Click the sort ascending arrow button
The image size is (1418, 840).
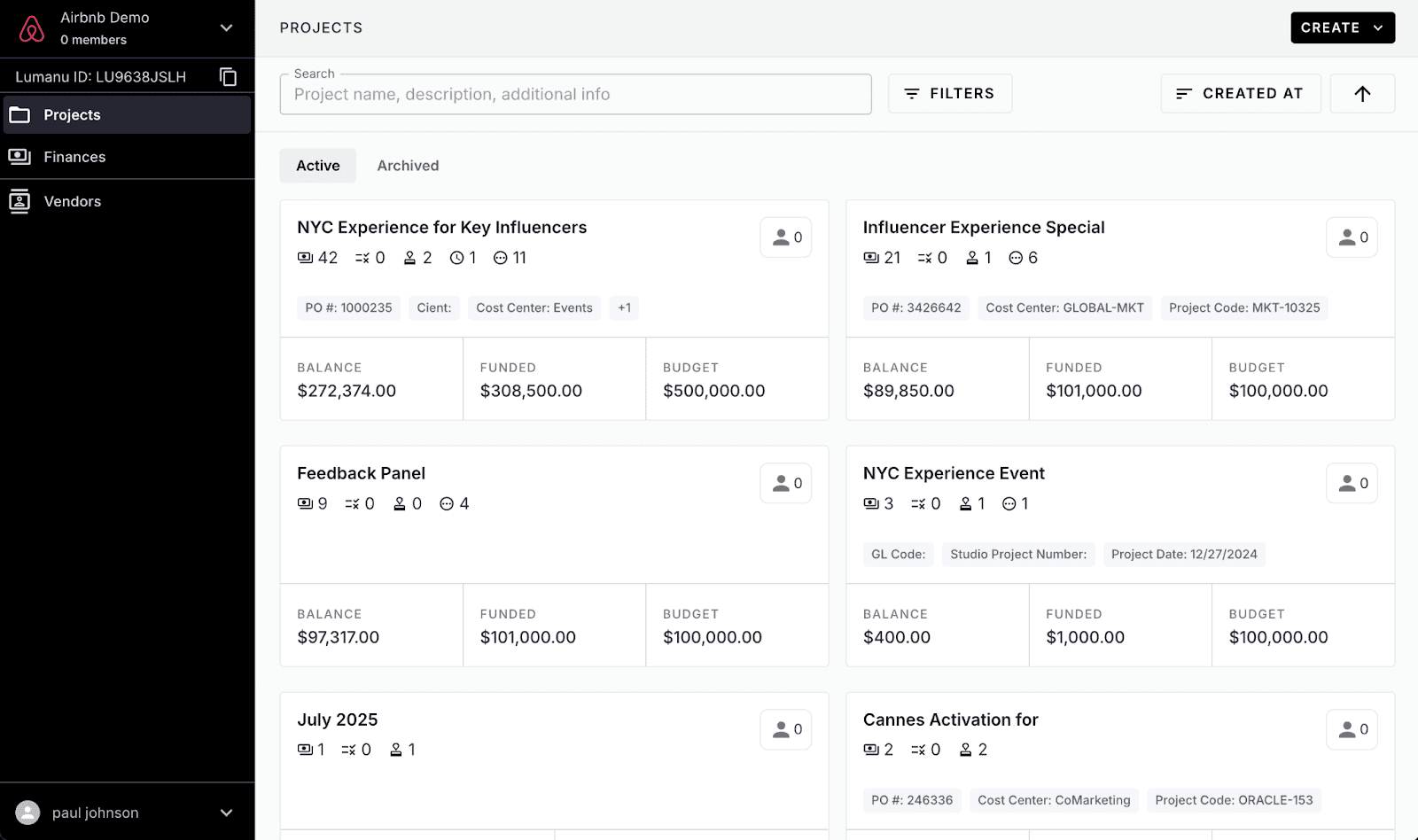click(x=1362, y=93)
